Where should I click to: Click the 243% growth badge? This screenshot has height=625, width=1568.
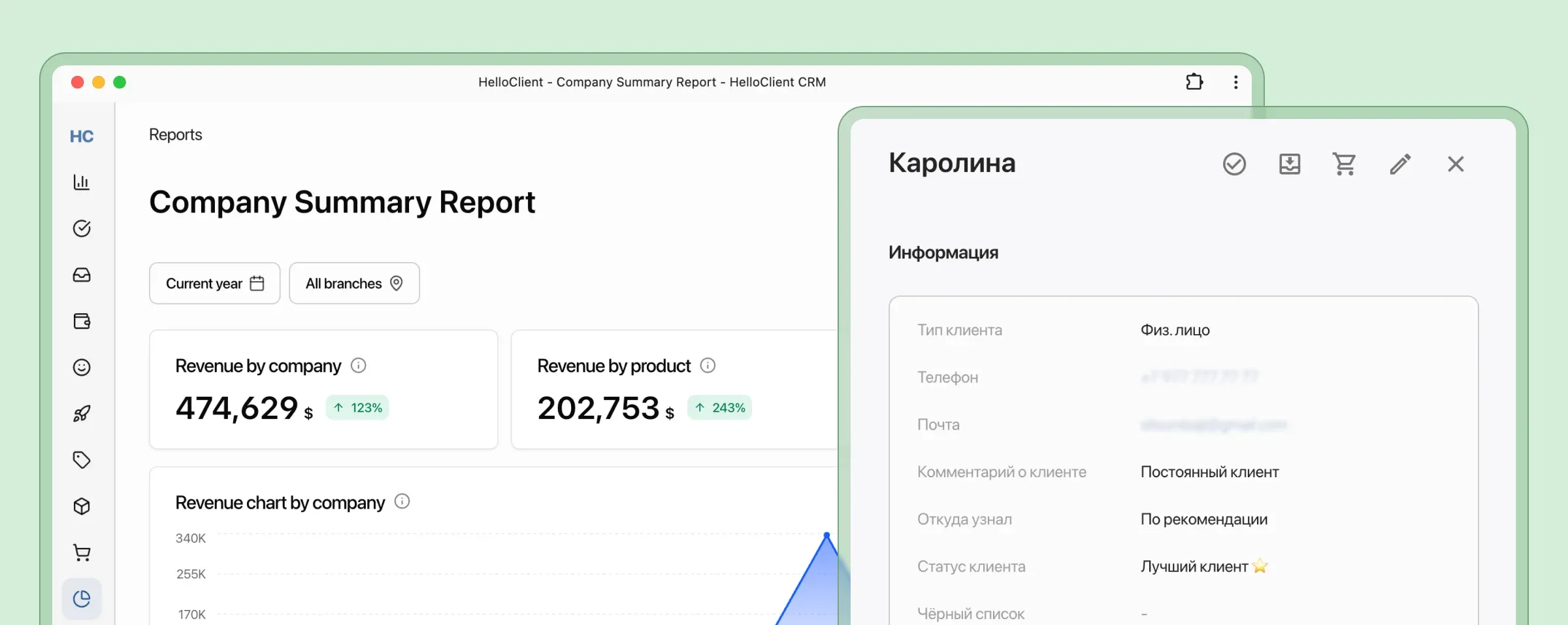[719, 407]
